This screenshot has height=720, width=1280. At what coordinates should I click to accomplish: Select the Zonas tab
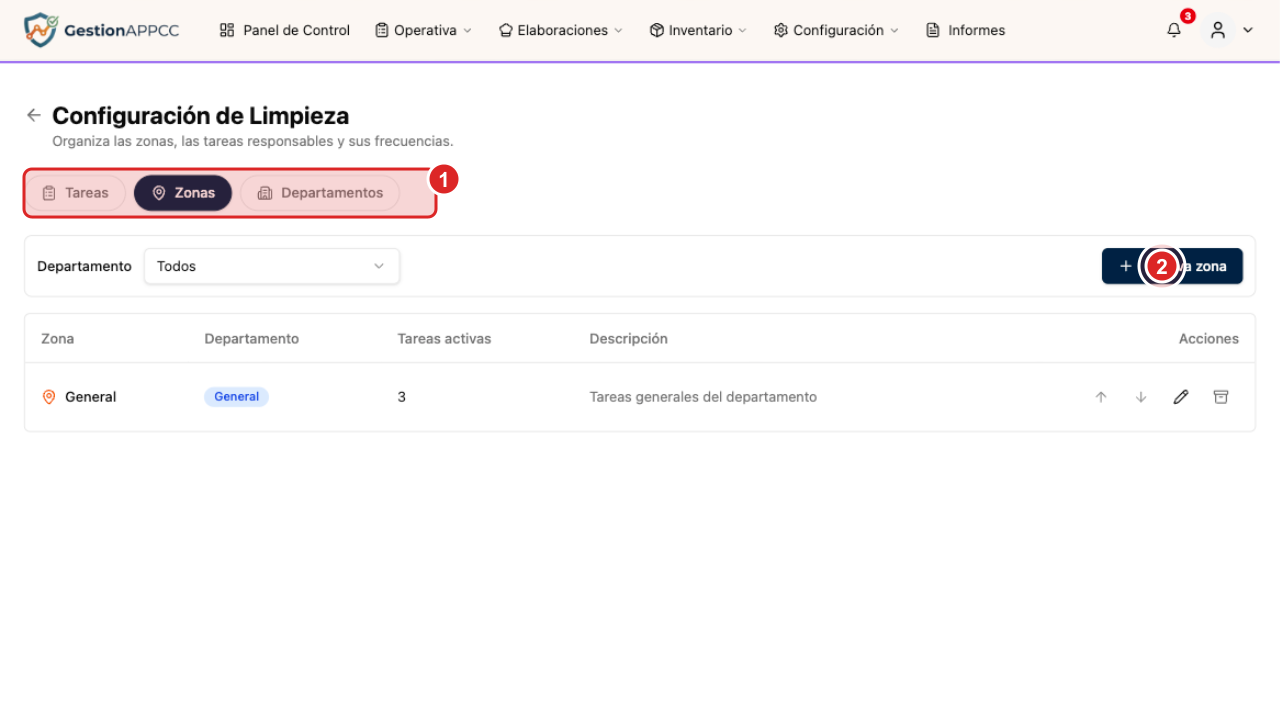(x=183, y=193)
